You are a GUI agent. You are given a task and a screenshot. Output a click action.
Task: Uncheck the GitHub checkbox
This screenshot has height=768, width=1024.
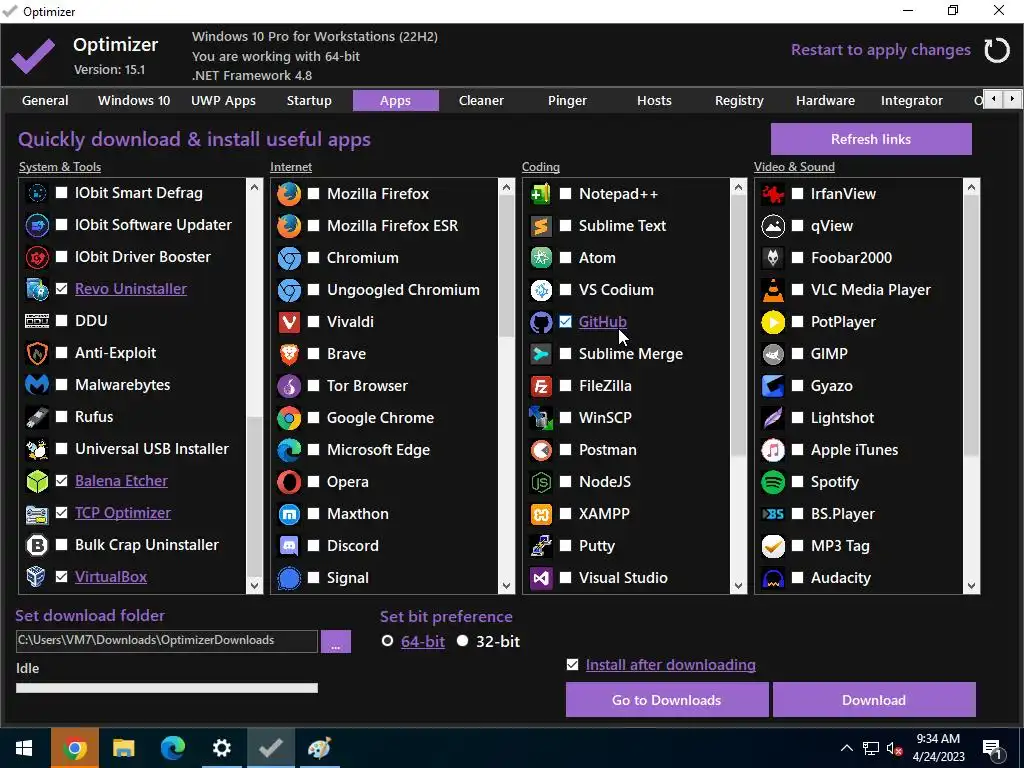566,322
